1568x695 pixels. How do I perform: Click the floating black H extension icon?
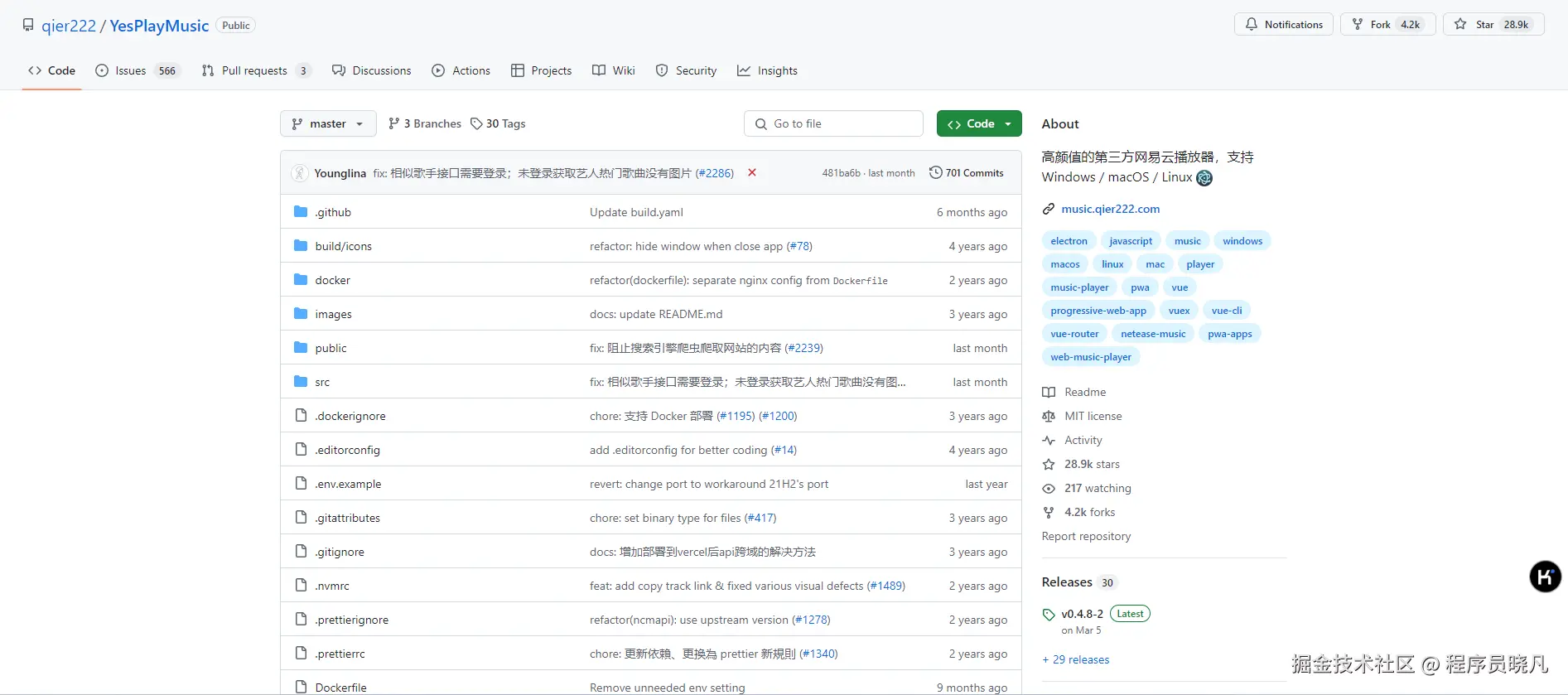click(1545, 577)
